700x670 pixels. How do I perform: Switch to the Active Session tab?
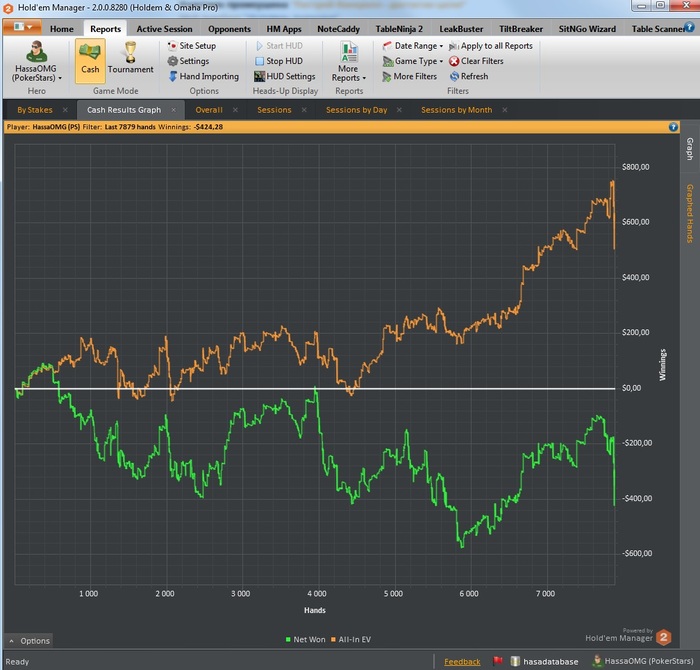point(164,29)
